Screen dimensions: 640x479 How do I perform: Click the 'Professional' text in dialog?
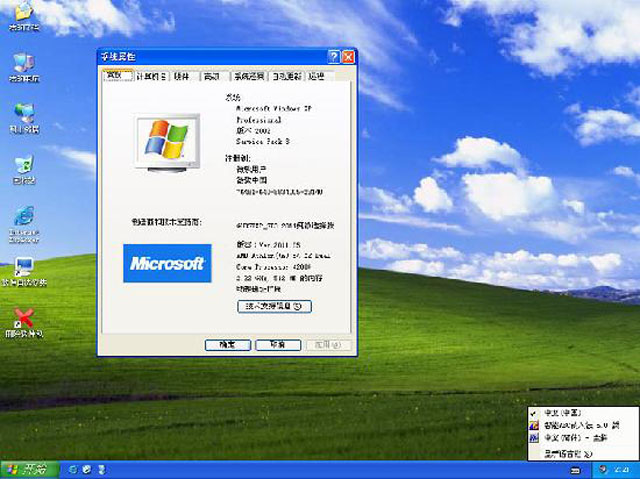259,120
